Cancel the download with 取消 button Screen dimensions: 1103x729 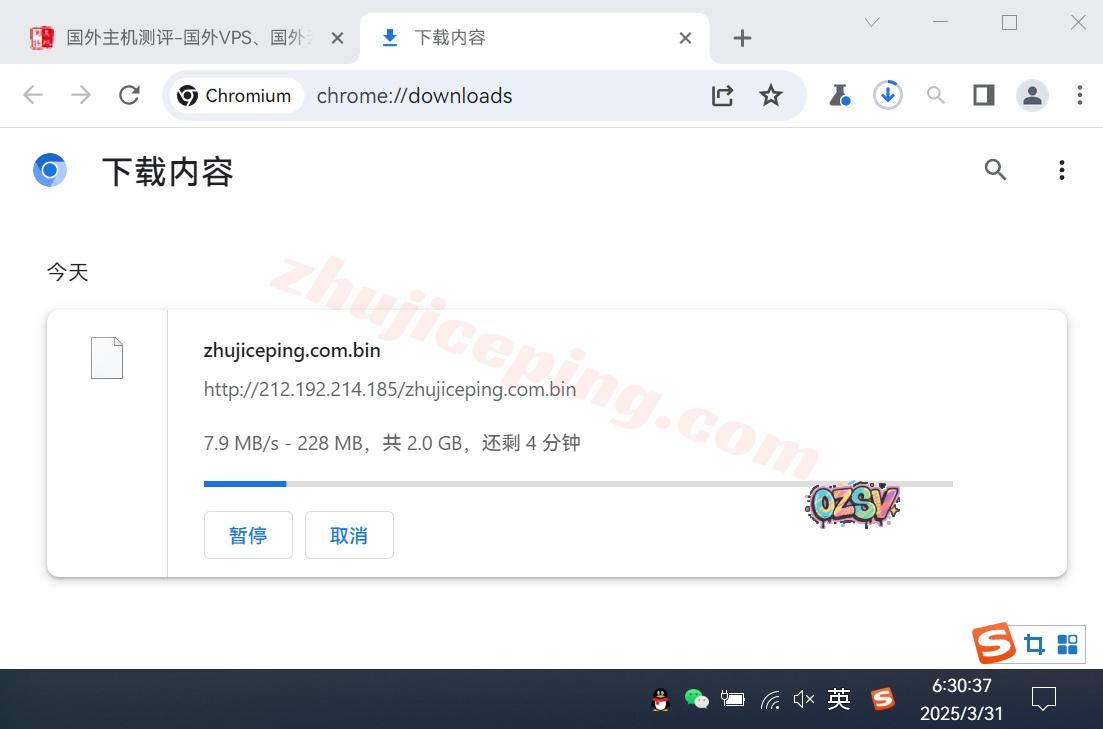pos(349,535)
